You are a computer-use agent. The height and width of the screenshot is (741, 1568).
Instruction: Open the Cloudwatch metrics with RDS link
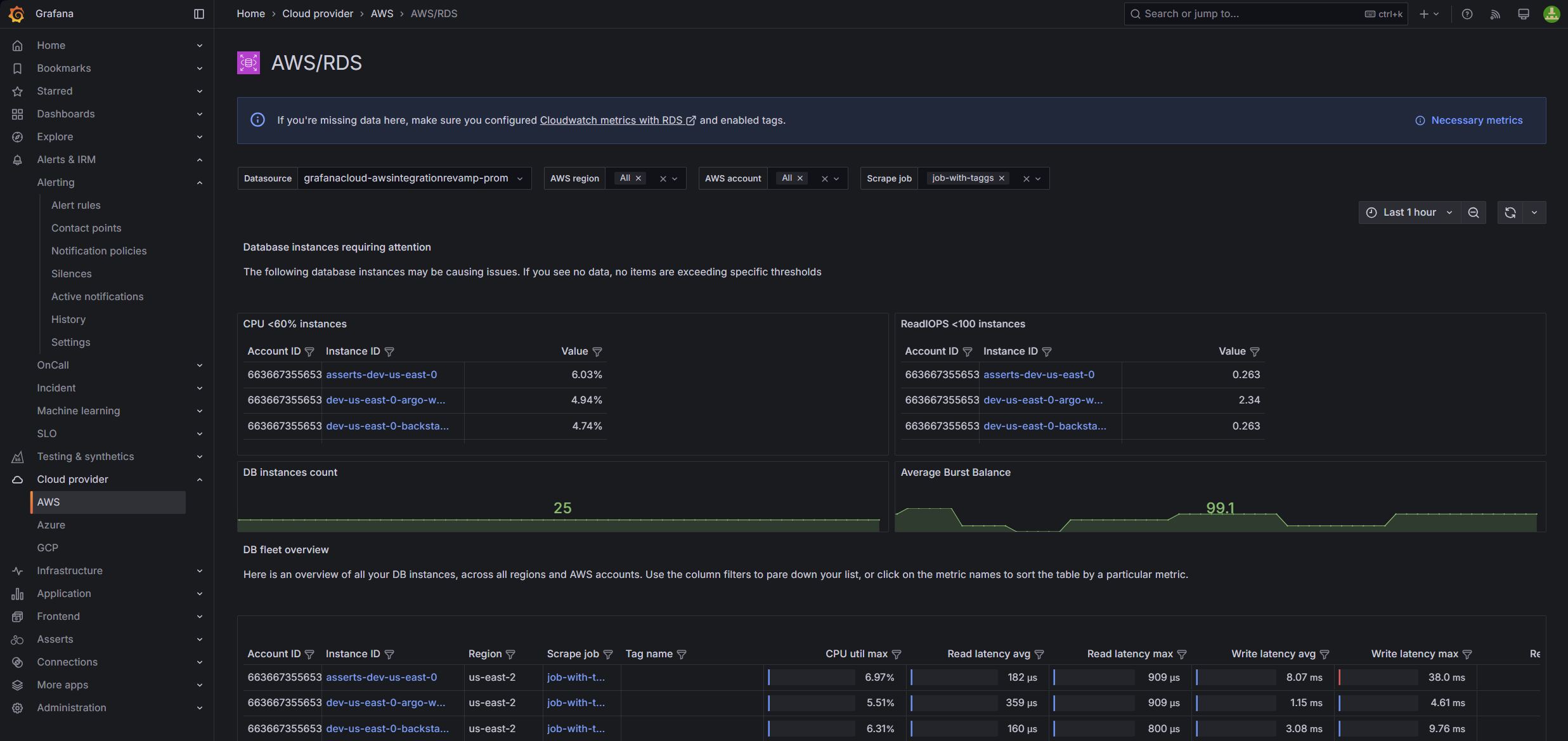(611, 120)
